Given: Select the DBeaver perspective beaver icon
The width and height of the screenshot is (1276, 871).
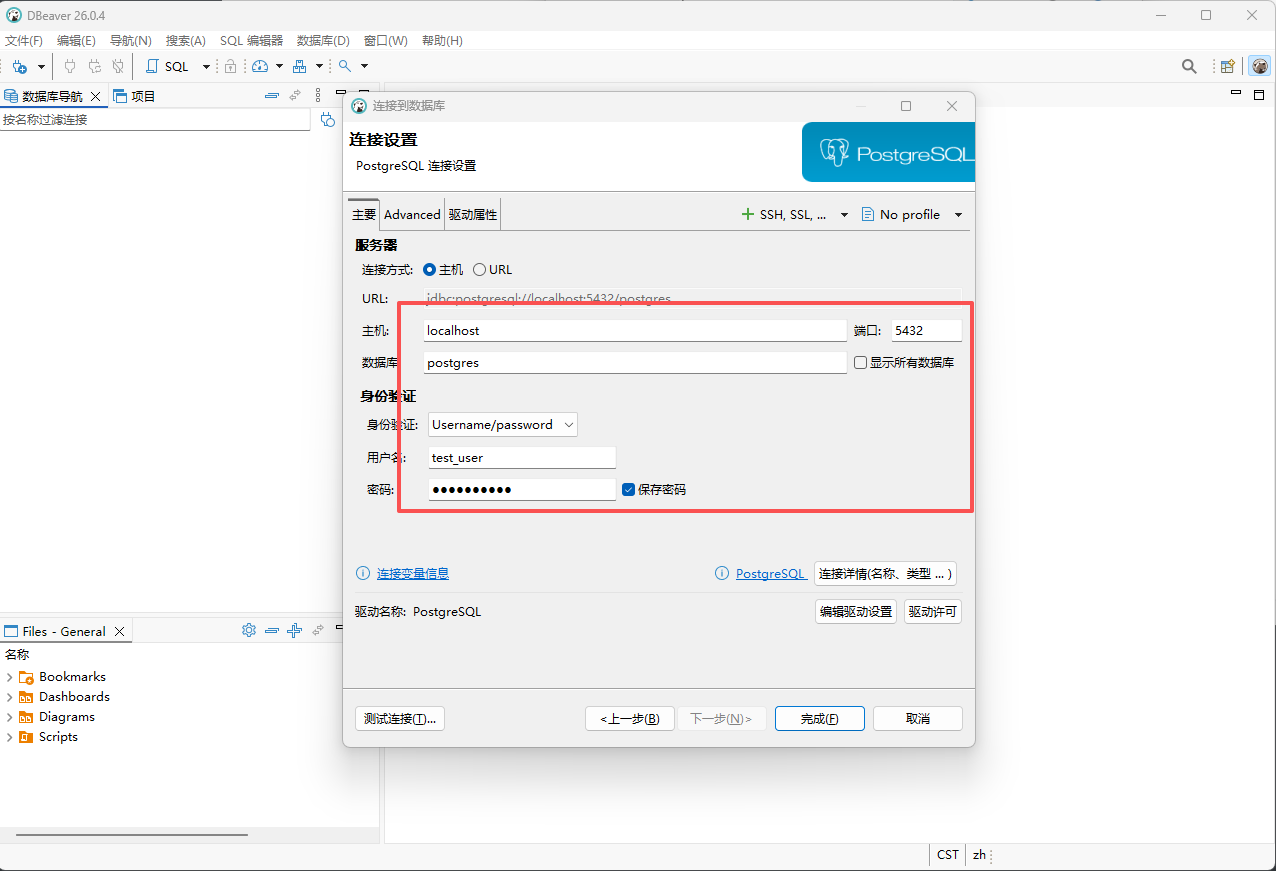Looking at the screenshot, I should coord(1260,66).
